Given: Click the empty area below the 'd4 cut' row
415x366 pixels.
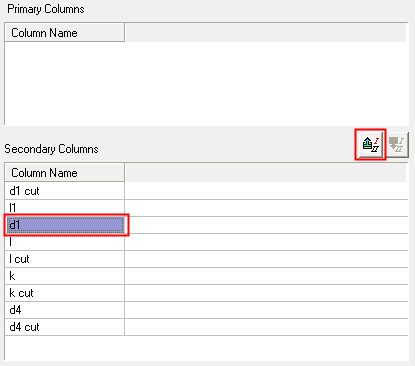Looking at the screenshot, I should tap(207, 348).
